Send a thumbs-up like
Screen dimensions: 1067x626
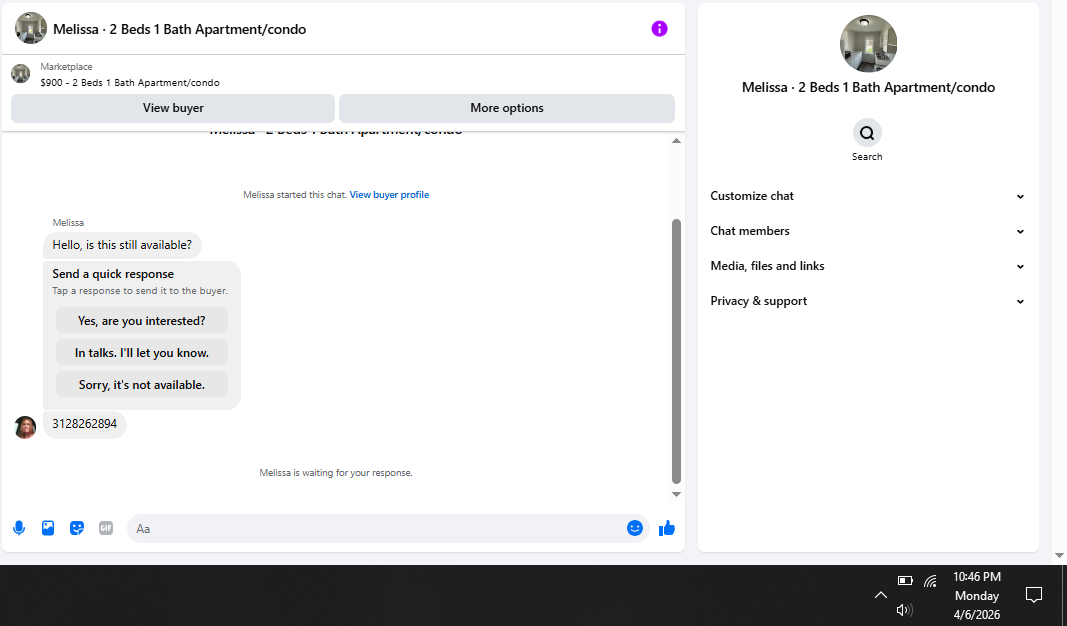tap(667, 528)
